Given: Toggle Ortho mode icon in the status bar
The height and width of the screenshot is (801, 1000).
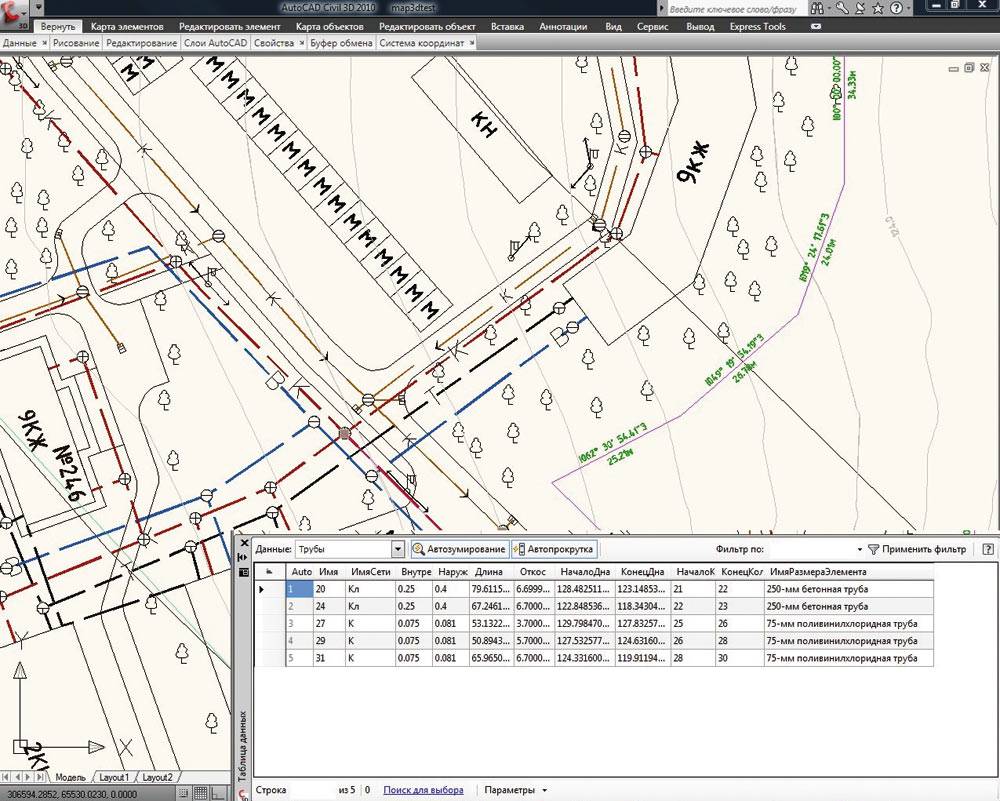Looking at the screenshot, I should tap(216, 793).
